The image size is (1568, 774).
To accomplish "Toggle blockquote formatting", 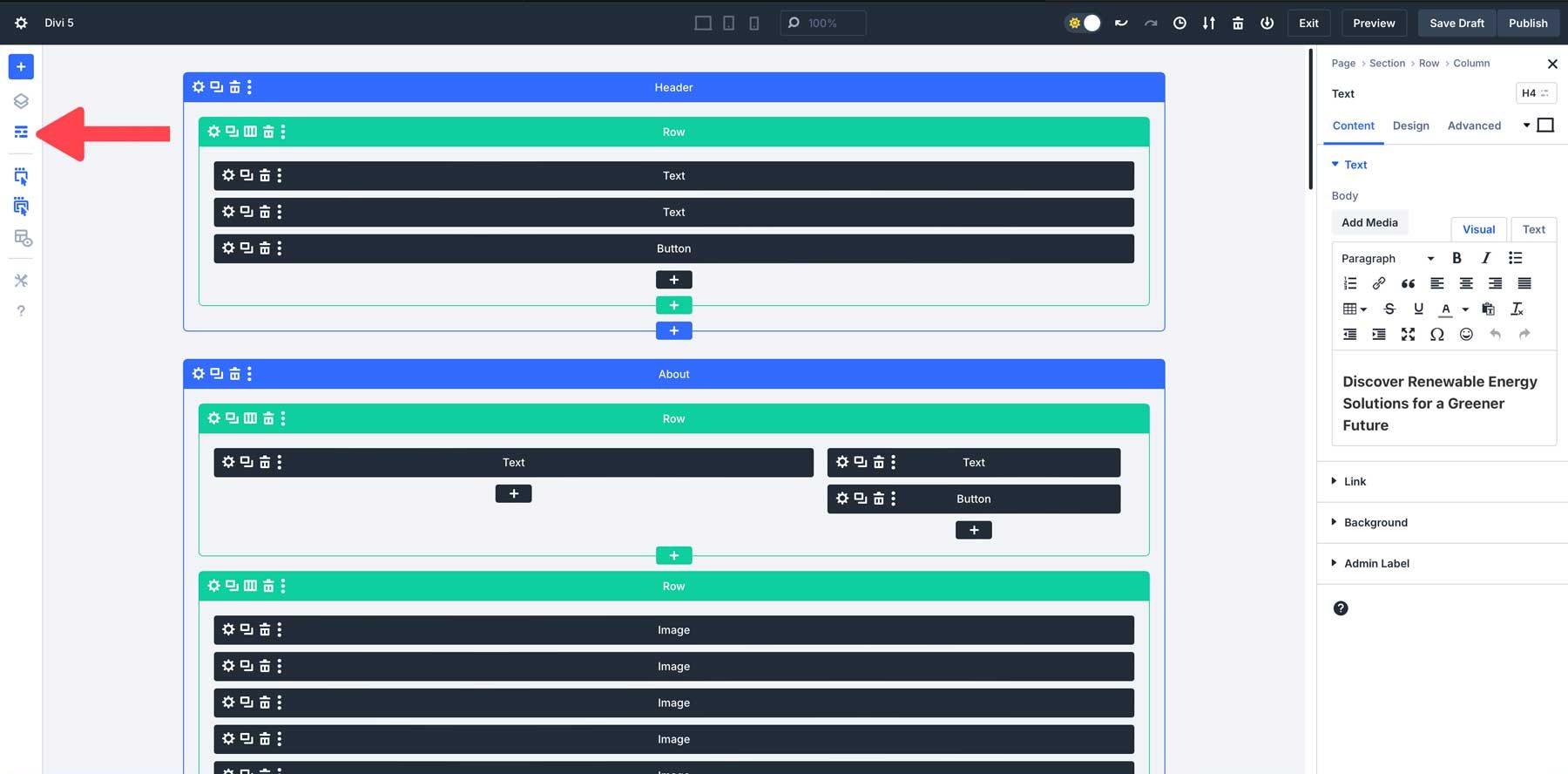I will pyautogui.click(x=1408, y=283).
